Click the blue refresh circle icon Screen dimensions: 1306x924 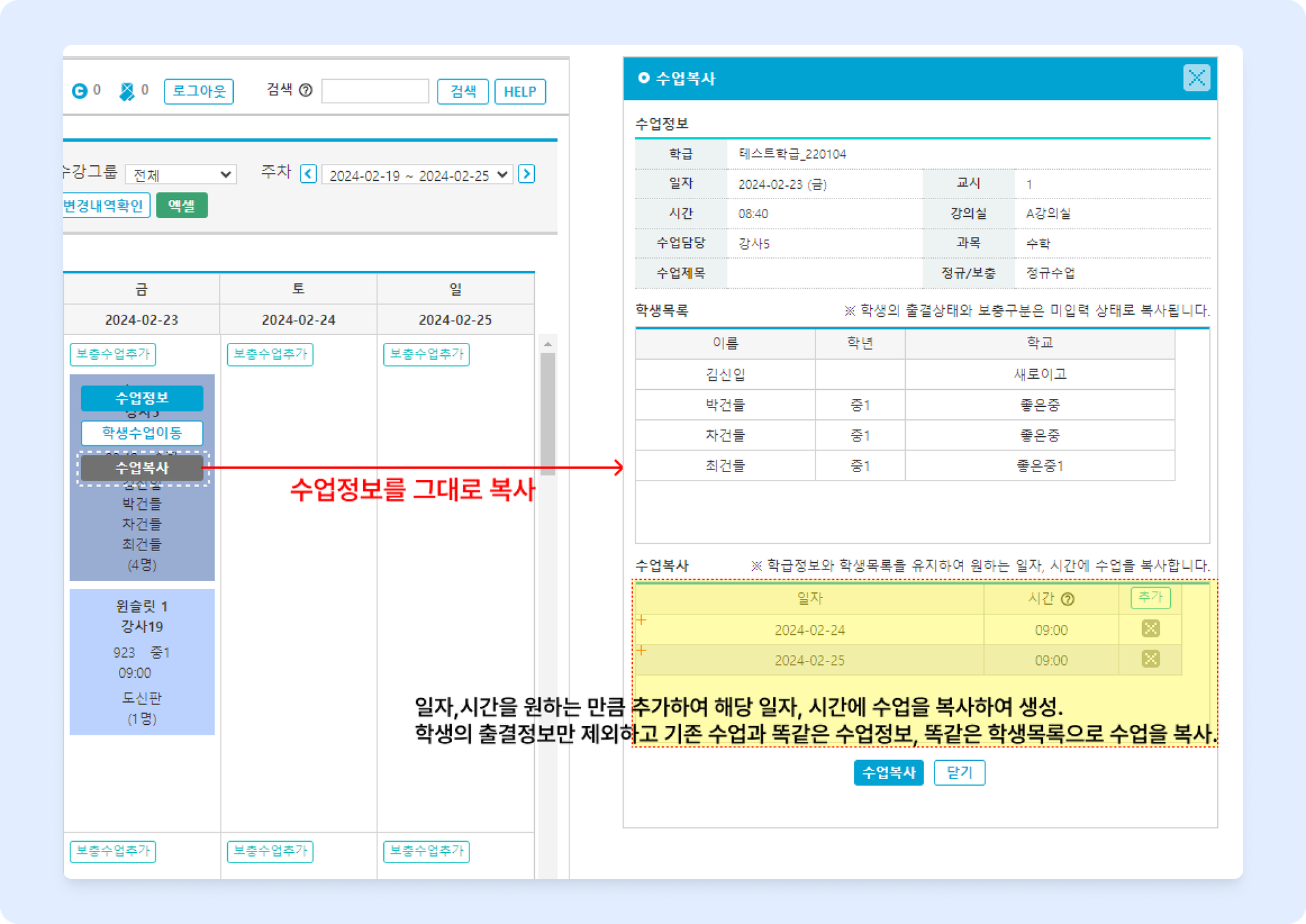pos(80,91)
